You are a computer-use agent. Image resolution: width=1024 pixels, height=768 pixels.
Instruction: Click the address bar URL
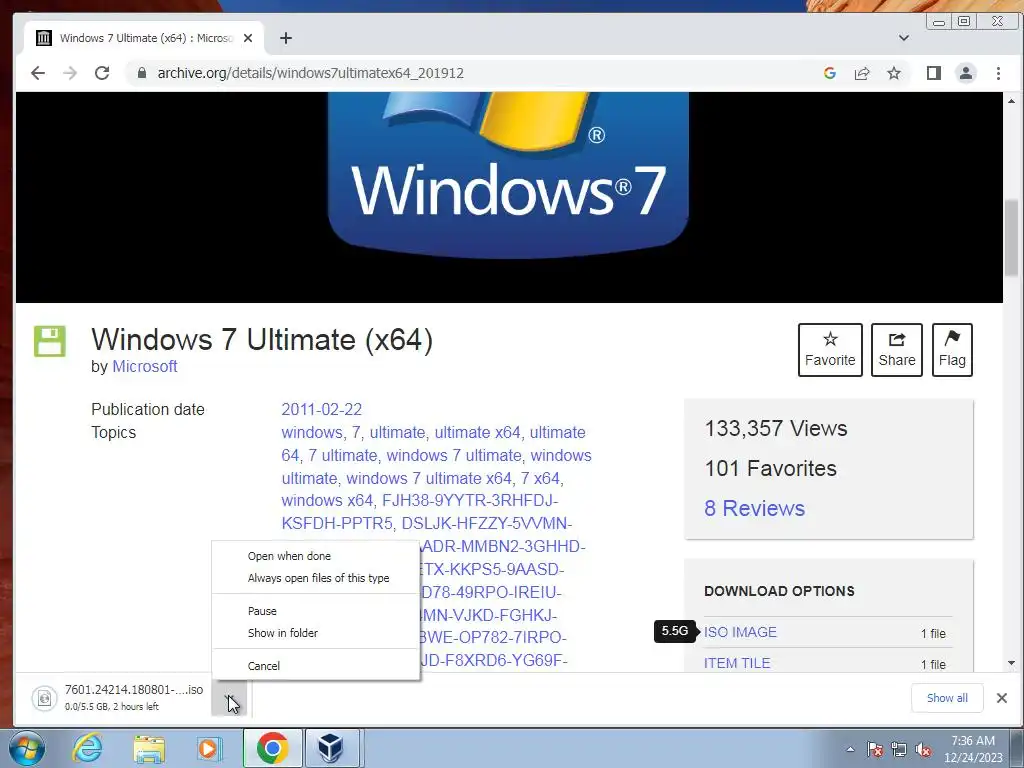tap(311, 73)
